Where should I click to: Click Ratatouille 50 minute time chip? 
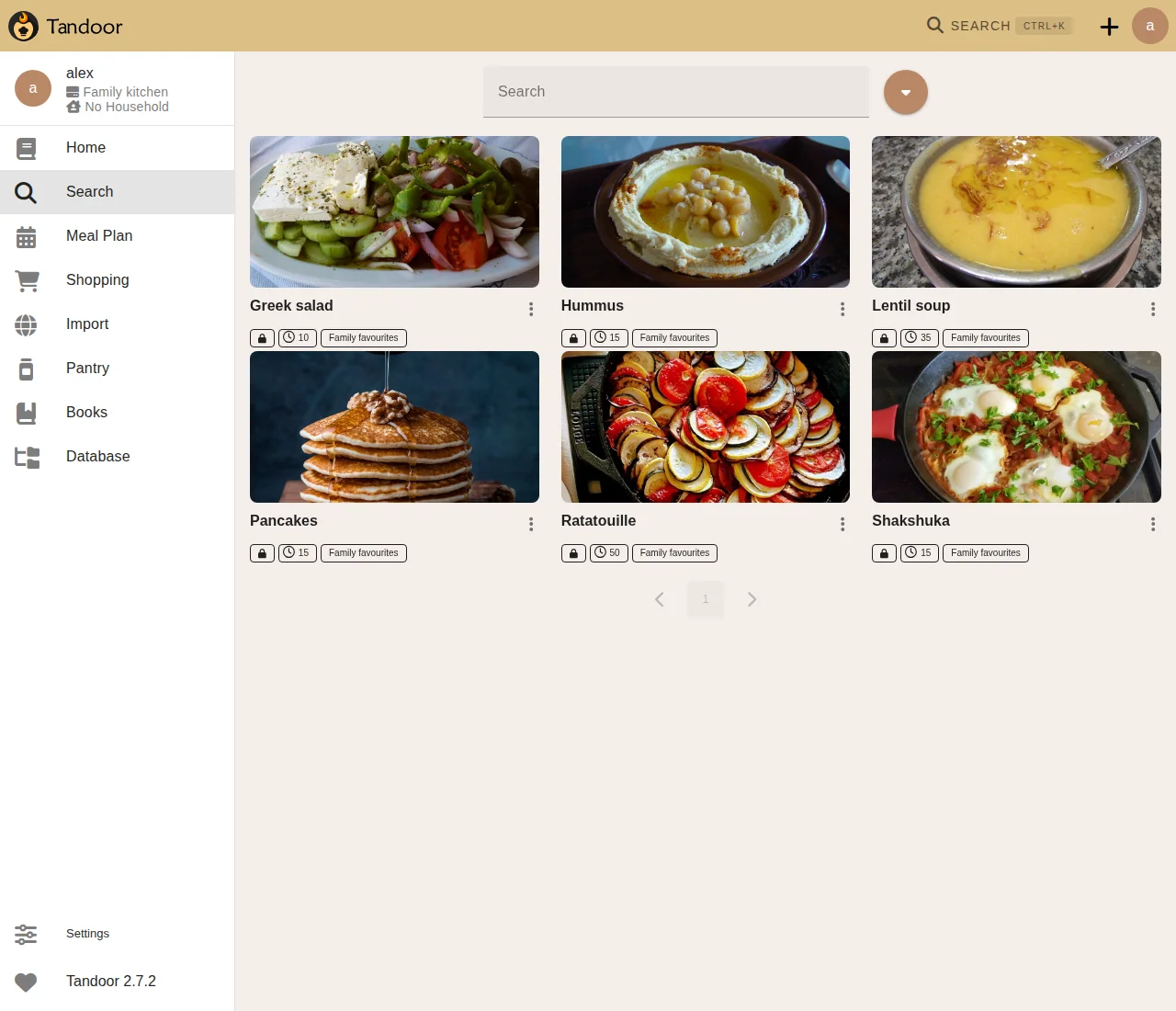[608, 553]
